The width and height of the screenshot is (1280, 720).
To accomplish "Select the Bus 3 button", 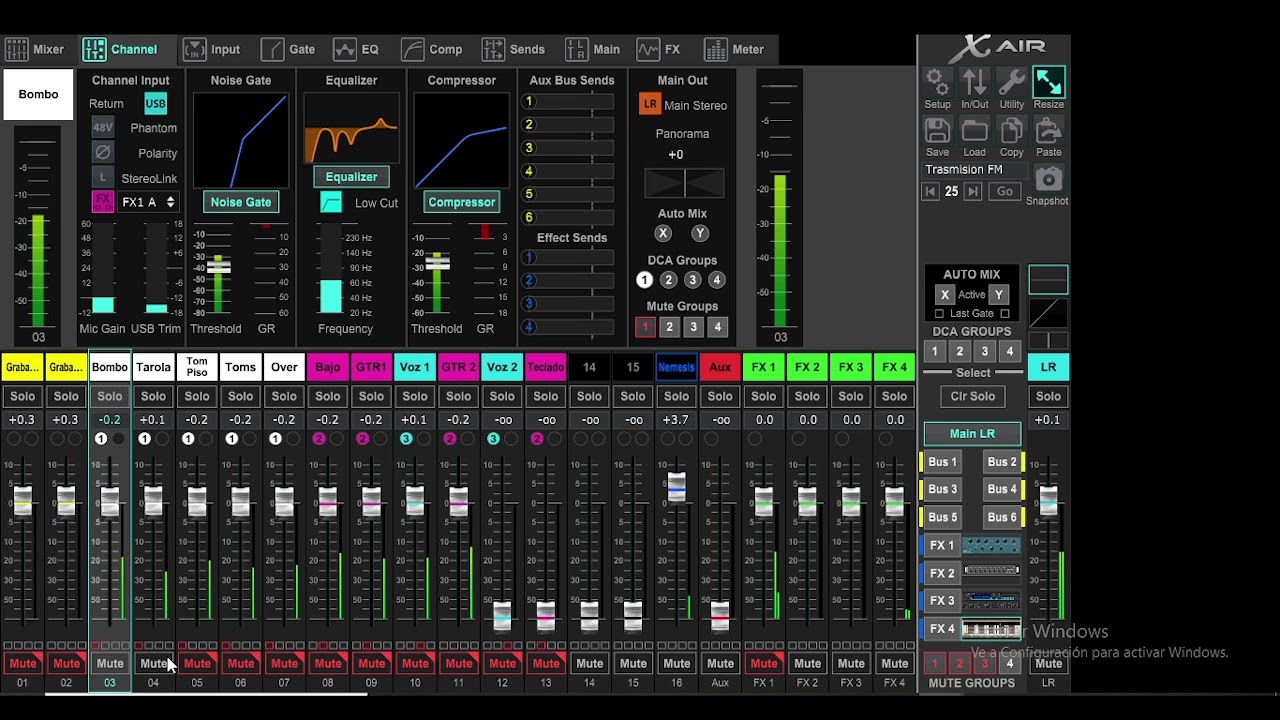I will 940,489.
